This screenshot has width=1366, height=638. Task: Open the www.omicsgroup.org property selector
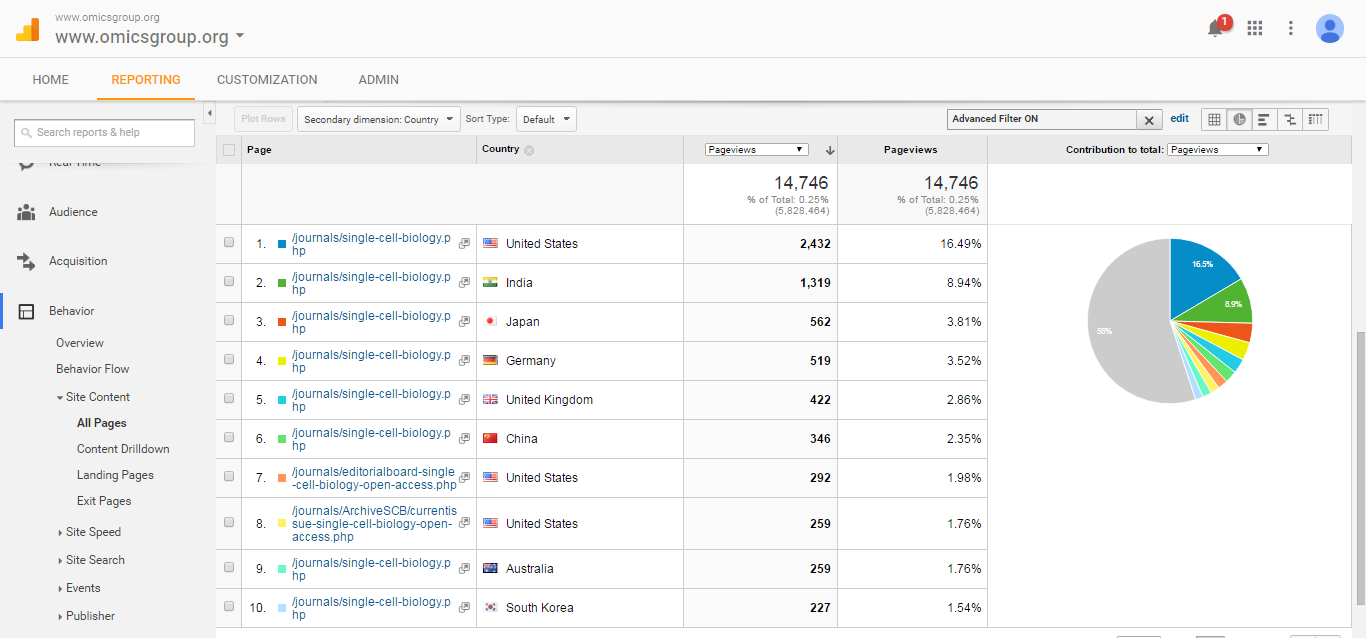[149, 37]
